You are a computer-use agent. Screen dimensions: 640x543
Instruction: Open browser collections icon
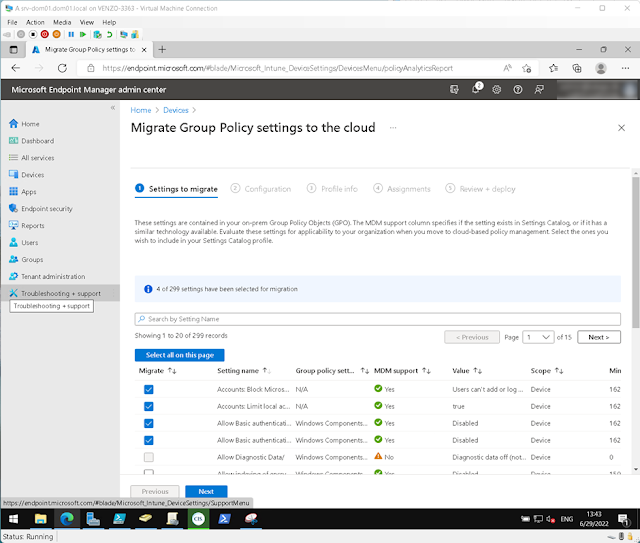pyautogui.click(x=577, y=68)
